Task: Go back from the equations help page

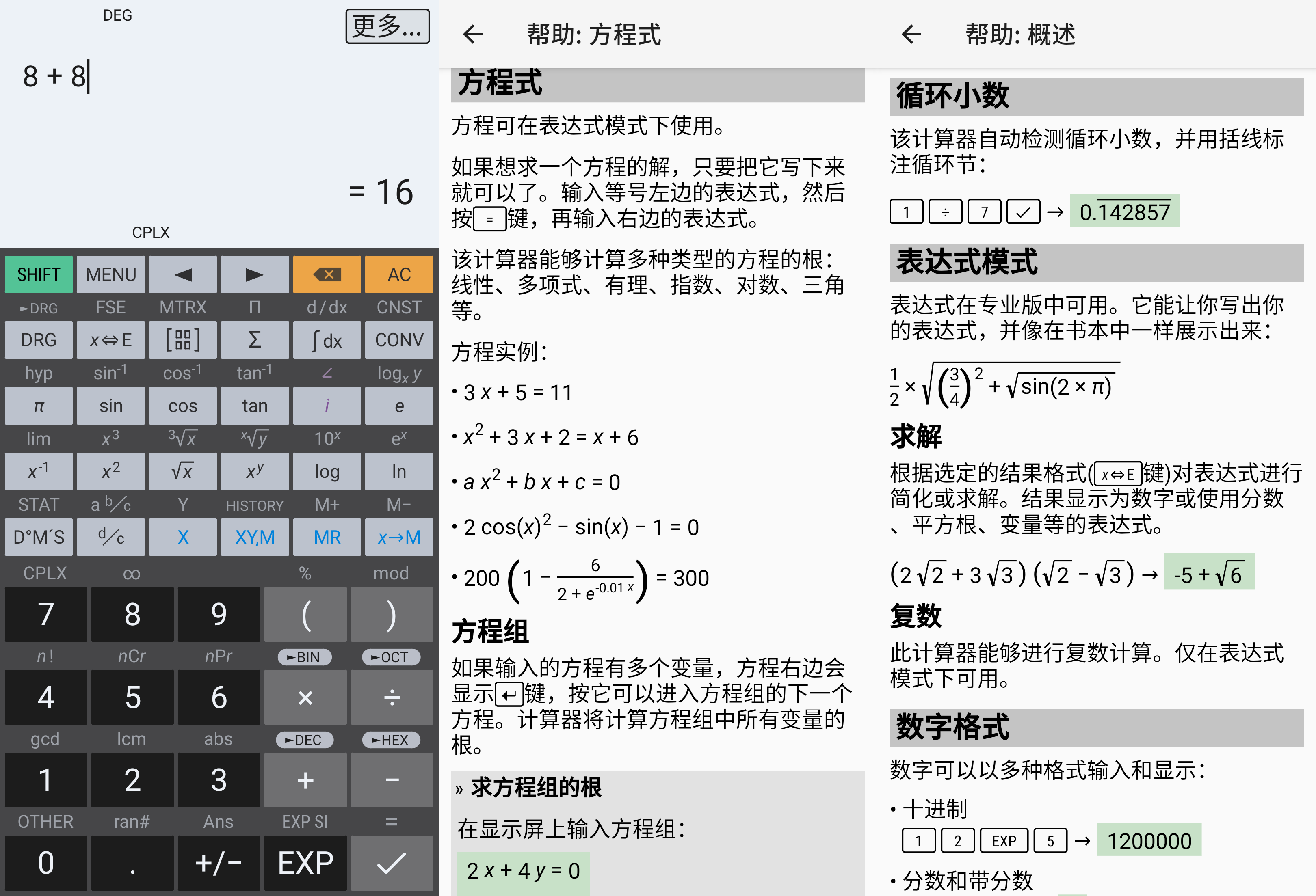Action: pyautogui.click(x=473, y=35)
